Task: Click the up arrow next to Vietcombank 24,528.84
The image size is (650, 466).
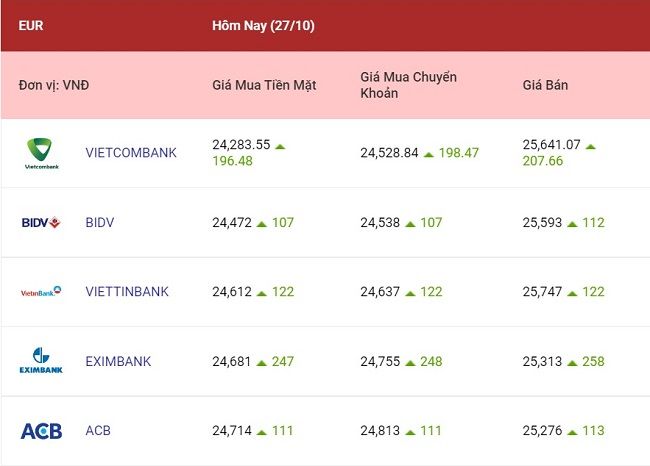Action: coord(429,155)
